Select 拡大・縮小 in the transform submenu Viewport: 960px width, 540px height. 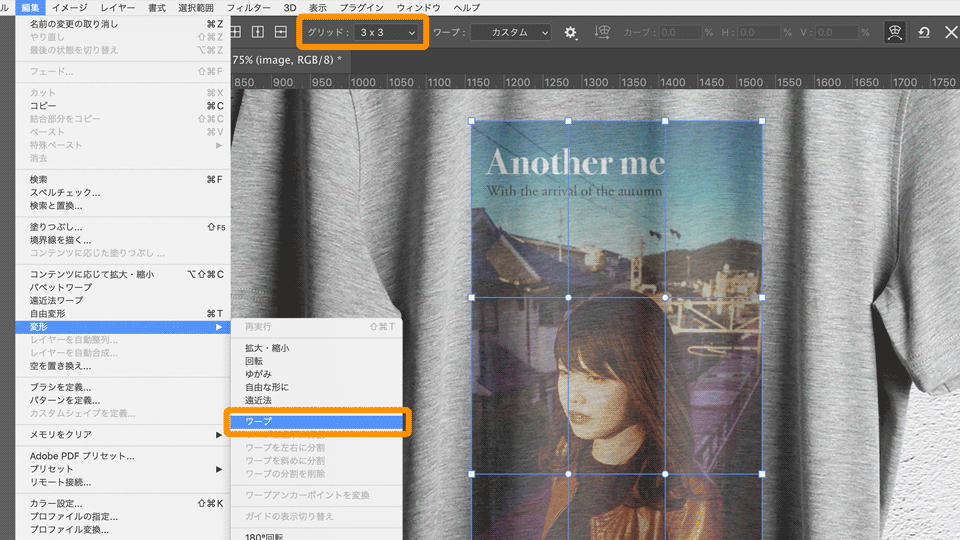tap(317, 348)
